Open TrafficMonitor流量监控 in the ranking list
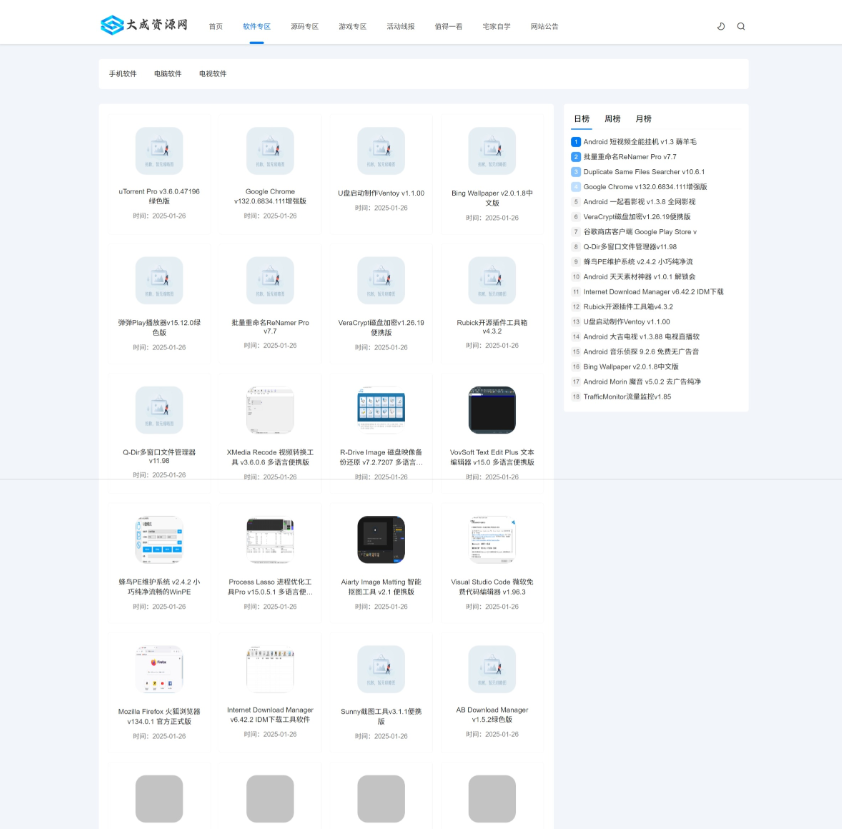842x829 pixels. click(627, 397)
